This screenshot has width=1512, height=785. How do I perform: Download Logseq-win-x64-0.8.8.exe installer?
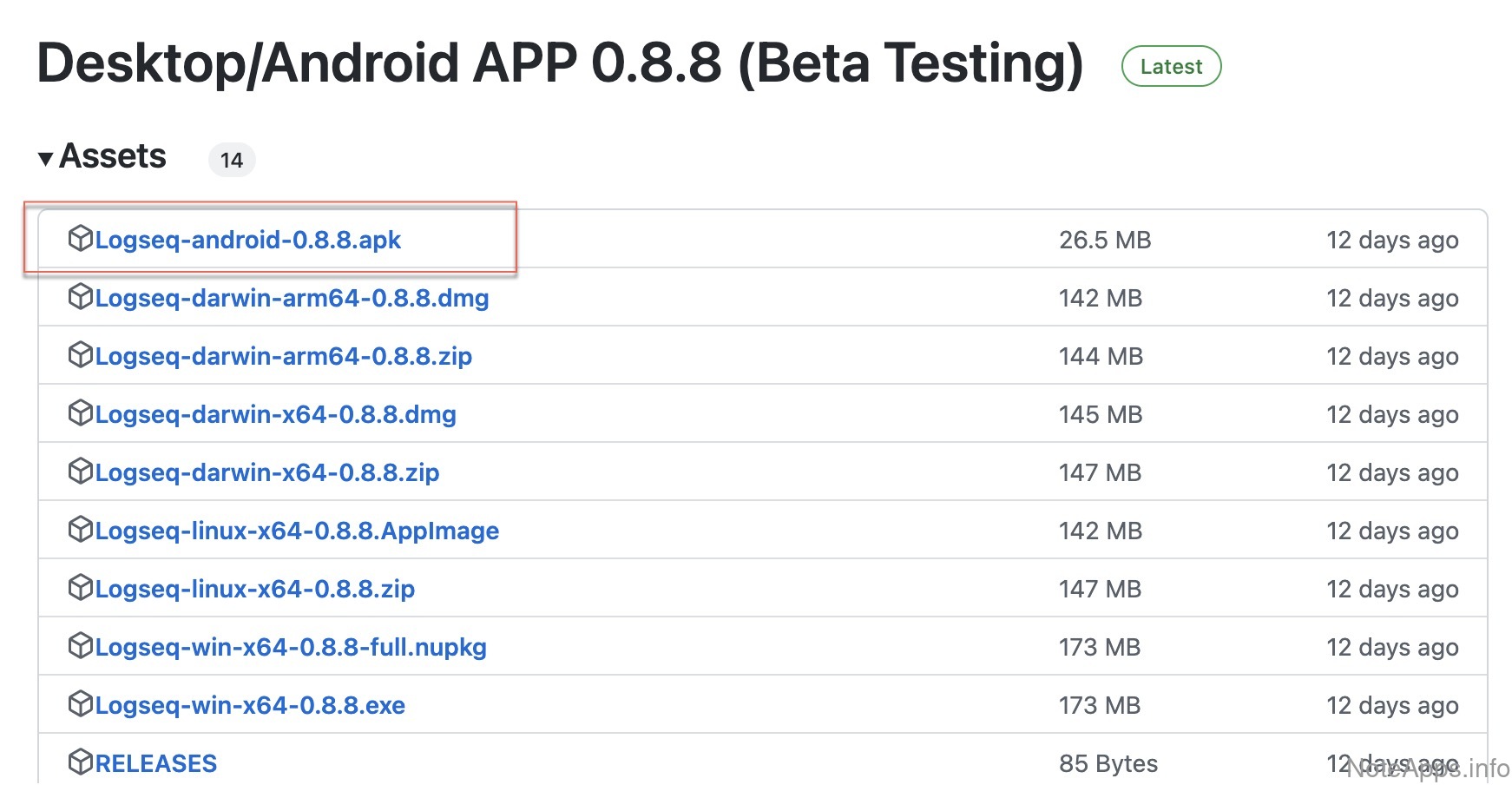250,706
